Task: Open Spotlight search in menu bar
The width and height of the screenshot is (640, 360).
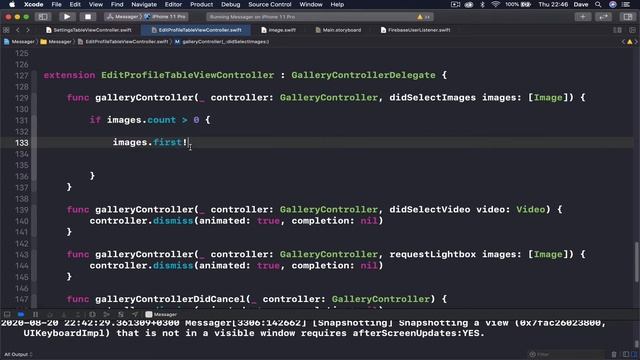Action: 598,4
